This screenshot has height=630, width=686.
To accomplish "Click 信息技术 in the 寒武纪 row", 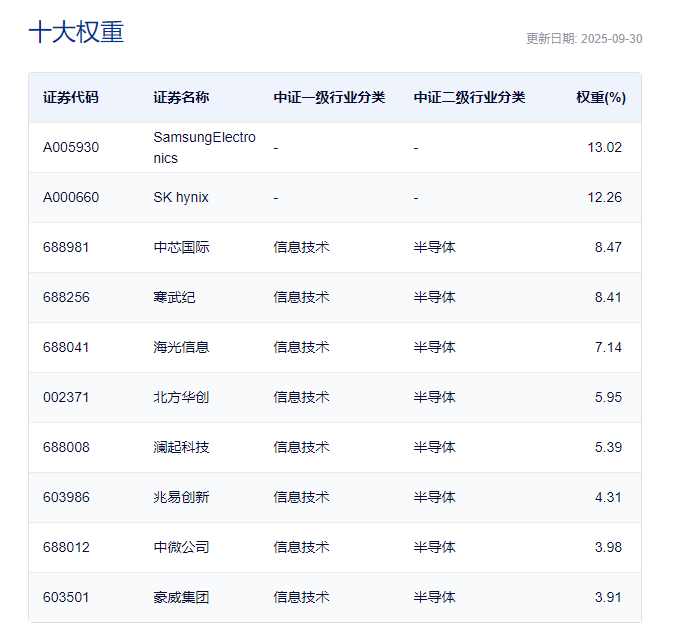I will pos(301,298).
